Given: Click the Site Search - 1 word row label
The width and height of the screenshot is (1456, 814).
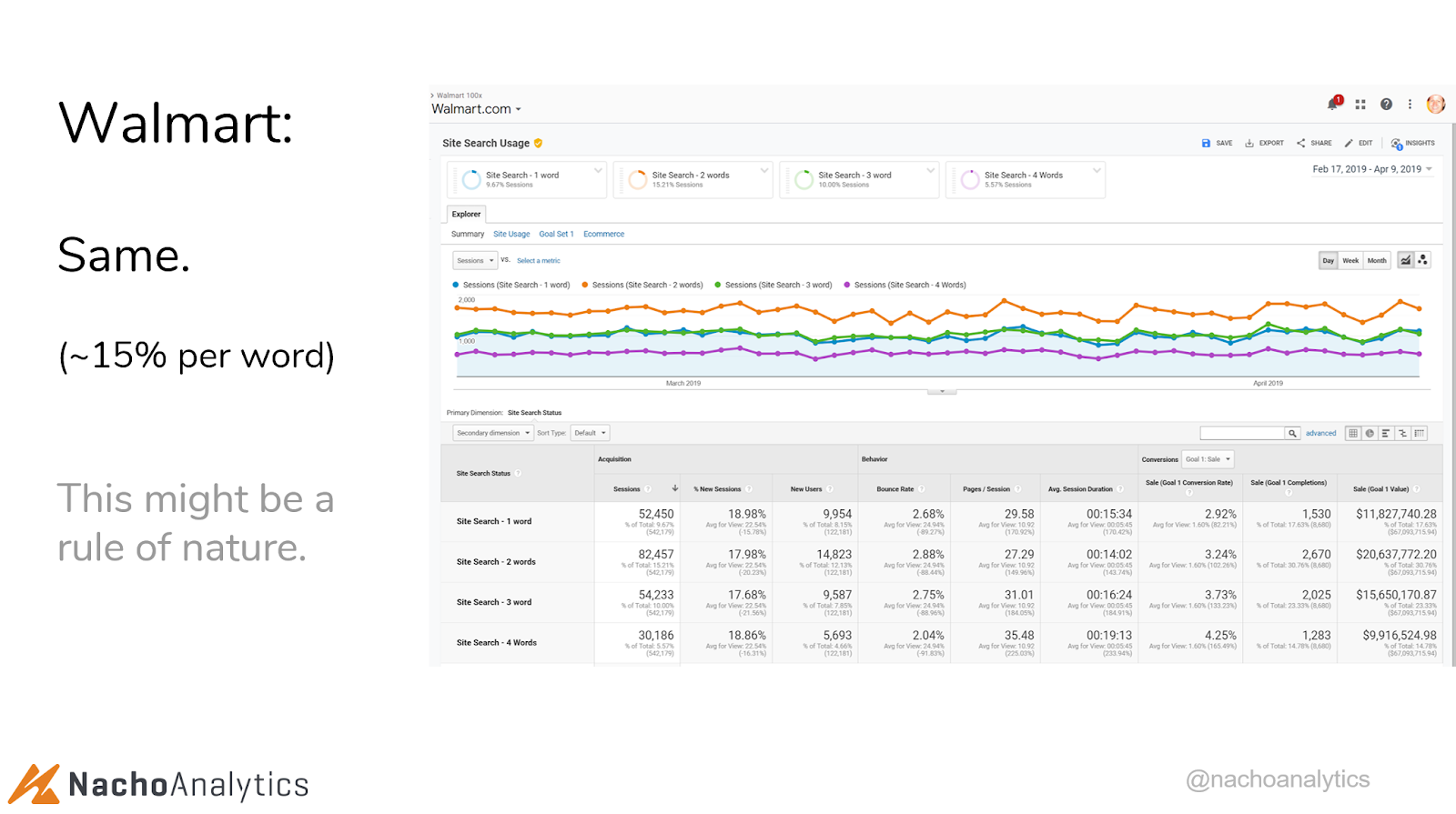Looking at the screenshot, I should pos(494,522).
